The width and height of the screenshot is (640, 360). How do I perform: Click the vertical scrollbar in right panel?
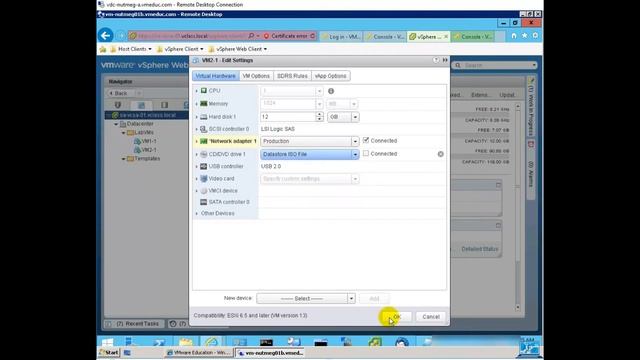coord(518,207)
